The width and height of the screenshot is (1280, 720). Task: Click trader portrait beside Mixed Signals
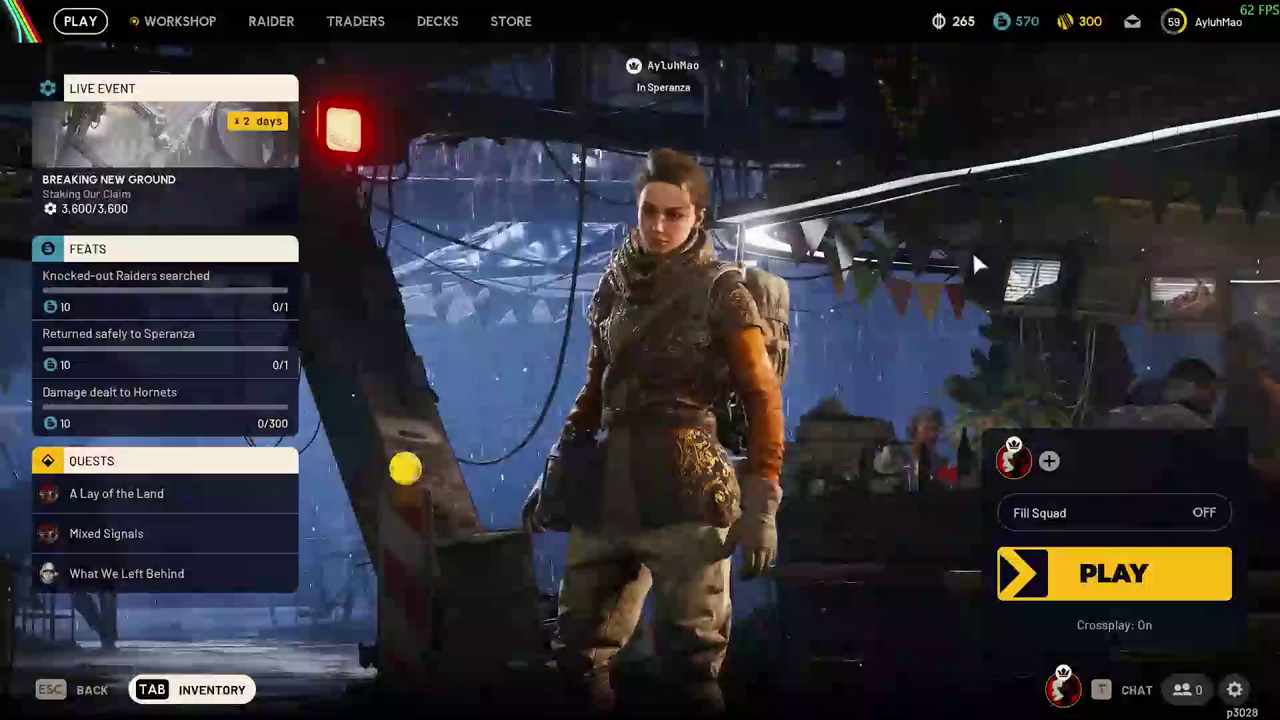point(48,534)
